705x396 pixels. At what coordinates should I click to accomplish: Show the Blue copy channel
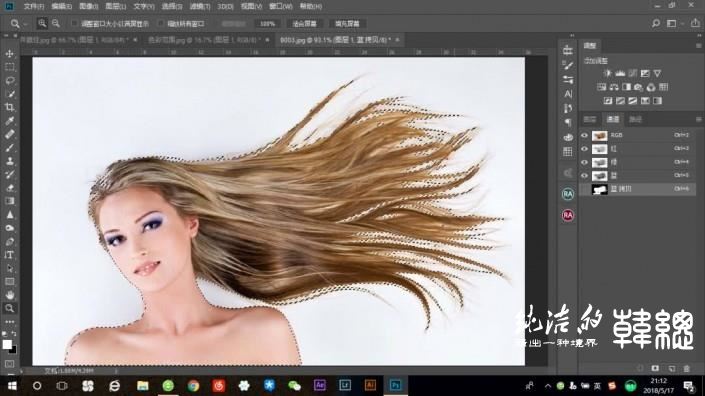point(585,190)
